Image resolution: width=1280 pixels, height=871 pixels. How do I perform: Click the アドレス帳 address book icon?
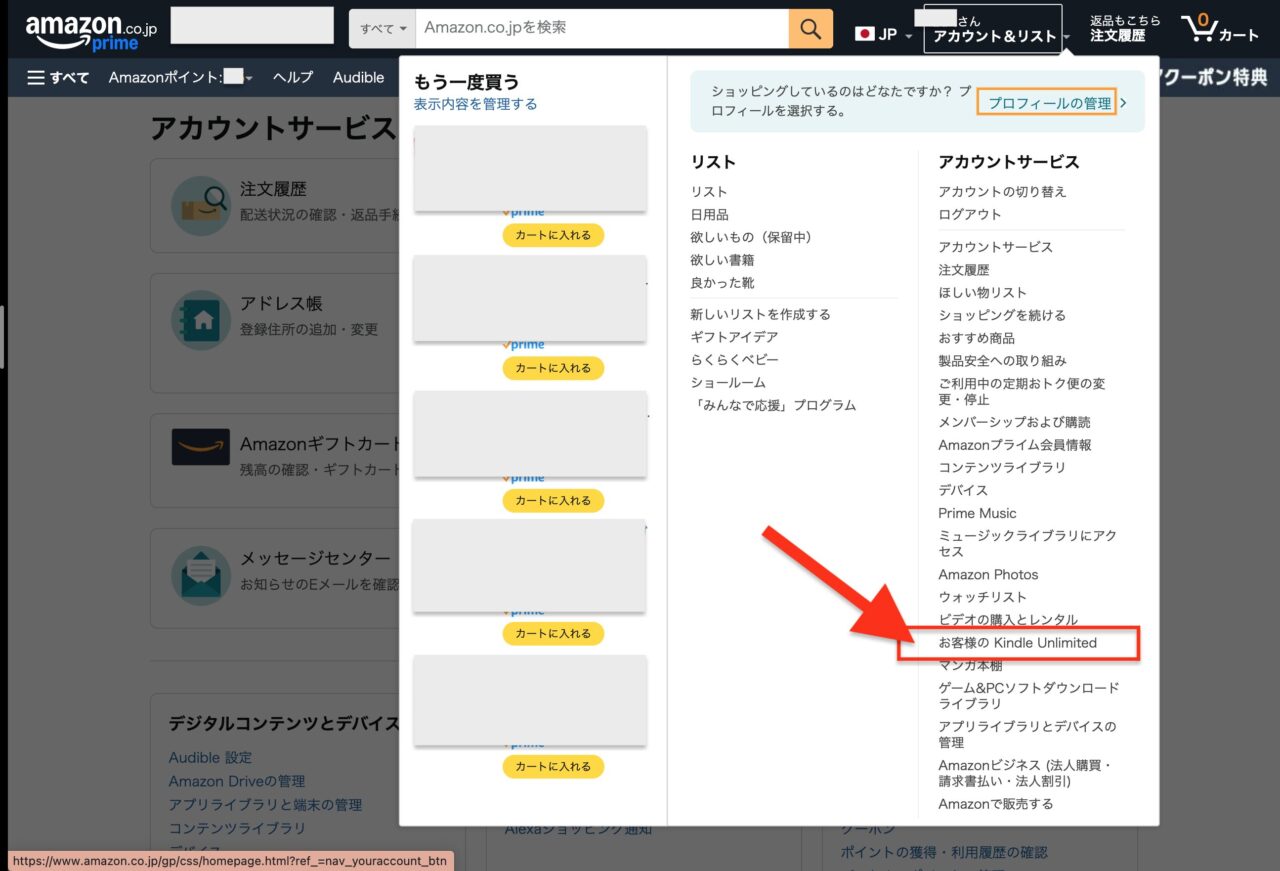200,320
